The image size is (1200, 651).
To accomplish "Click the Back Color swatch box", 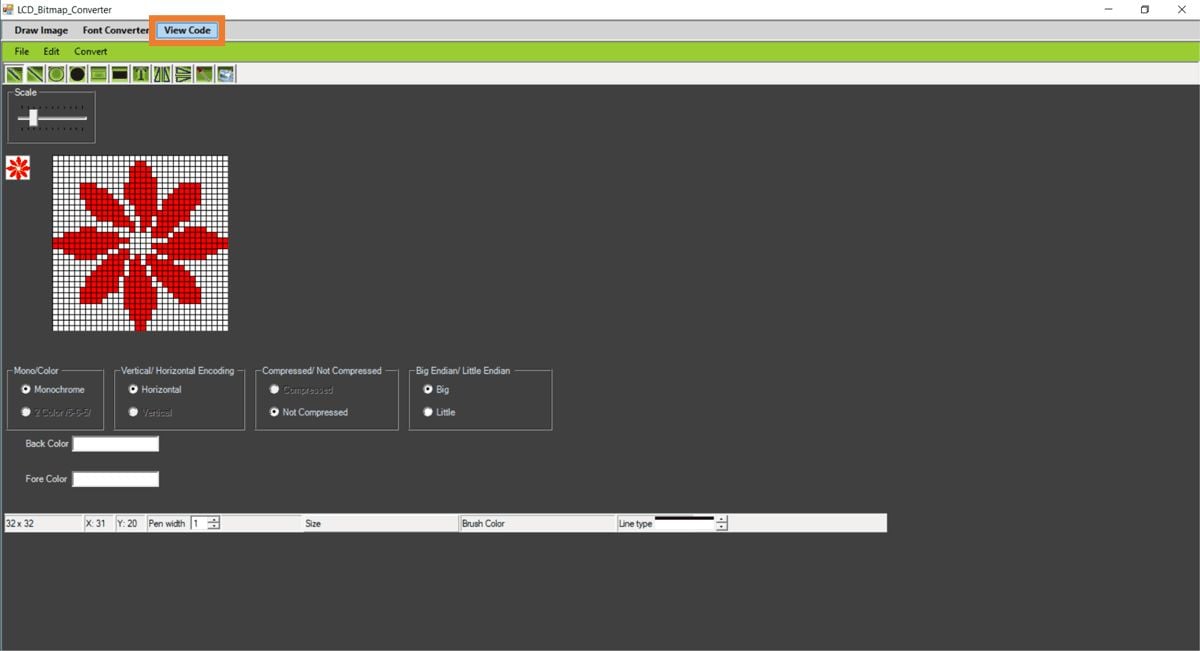I will coord(115,444).
